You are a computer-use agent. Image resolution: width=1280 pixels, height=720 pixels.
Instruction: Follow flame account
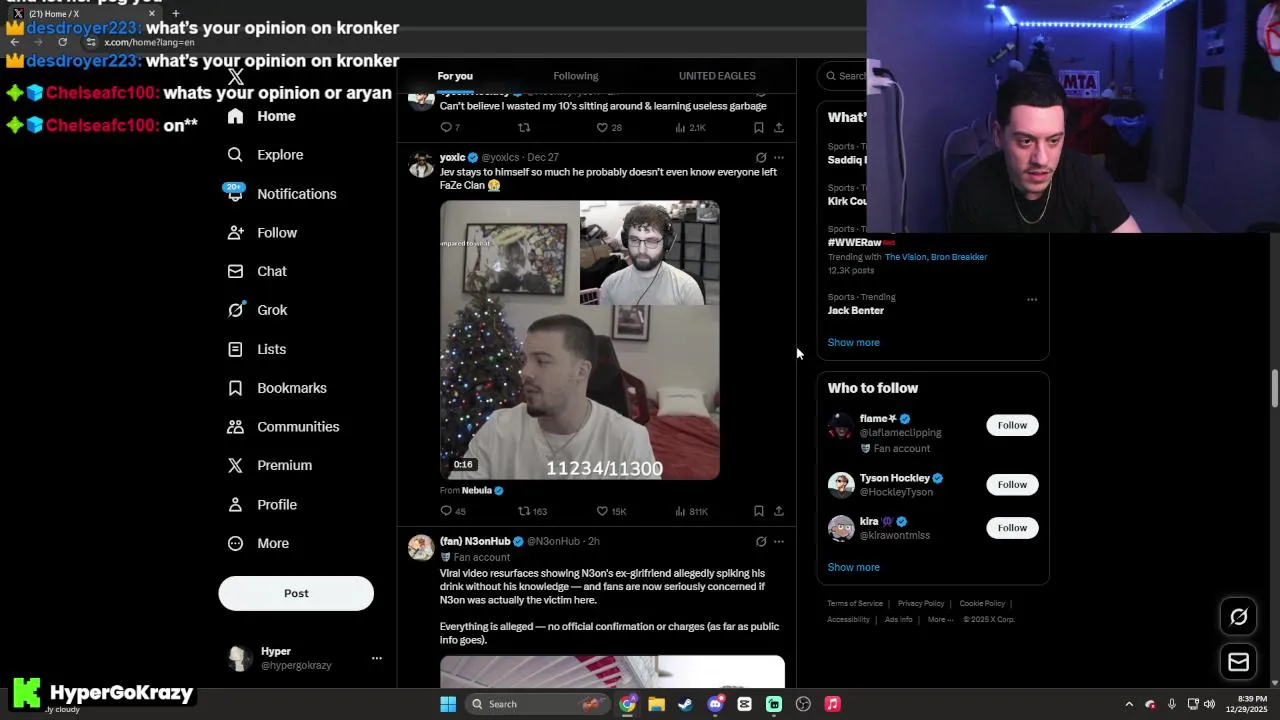point(1012,425)
